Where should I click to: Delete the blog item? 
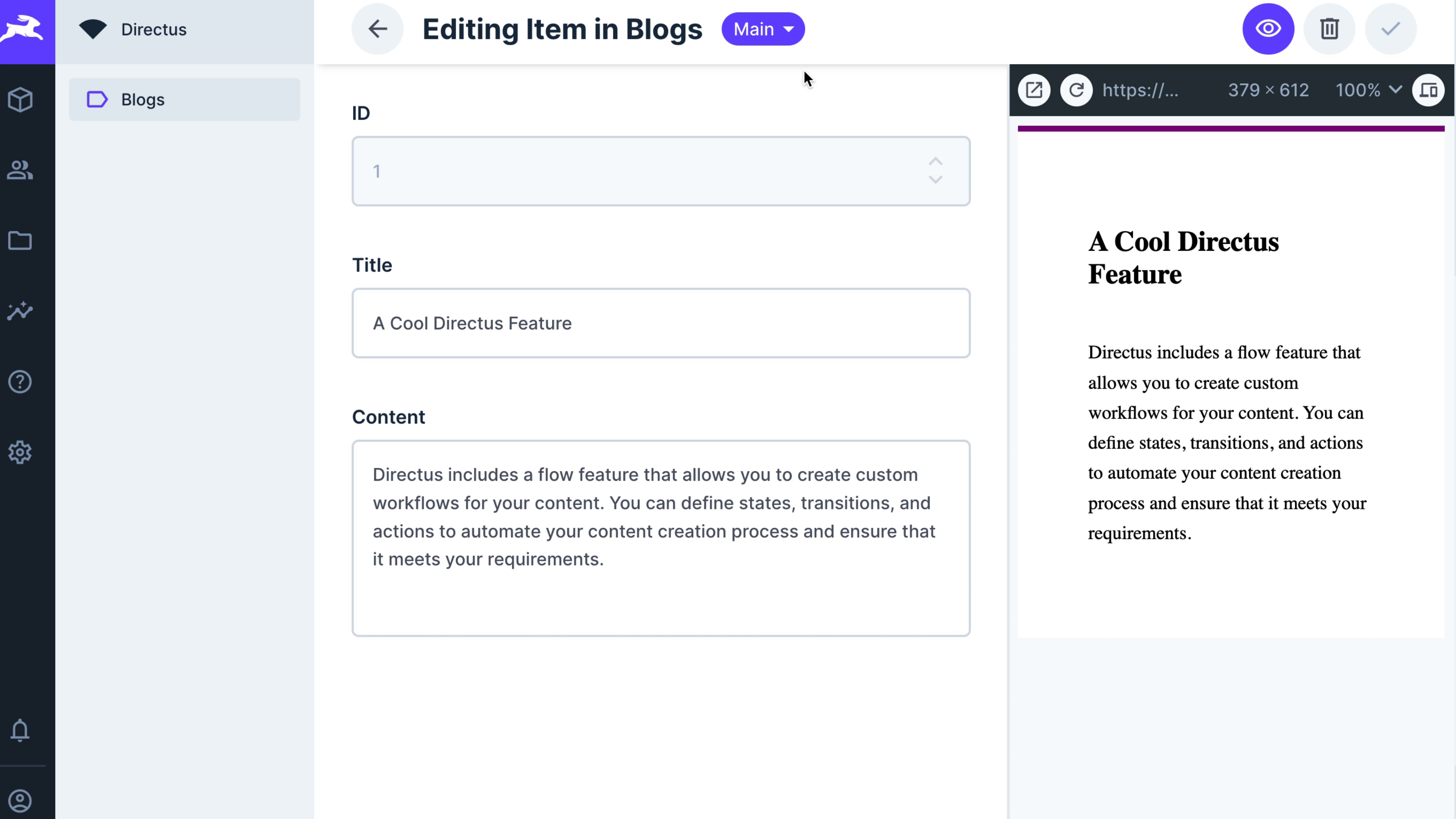pos(1329,29)
